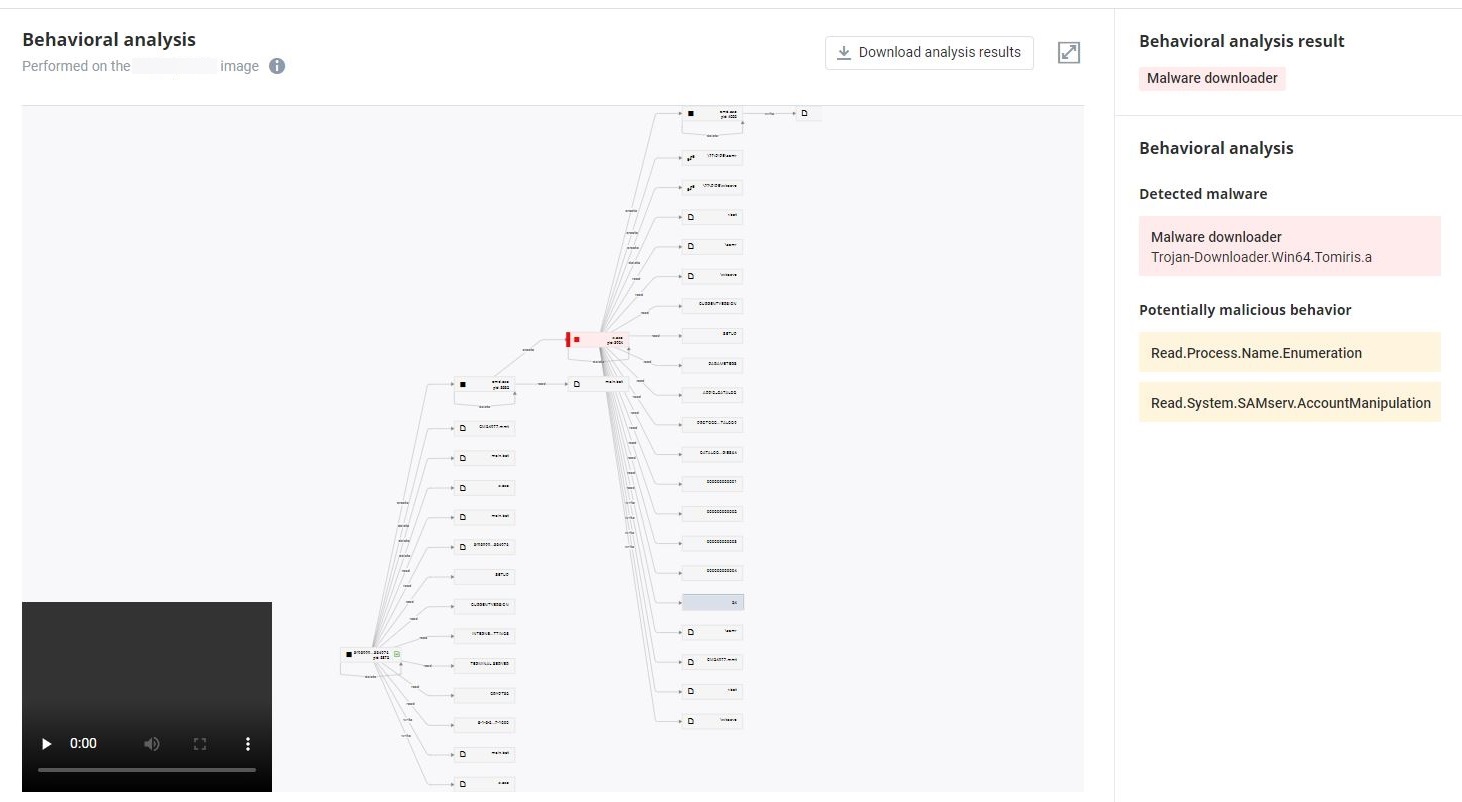The image size is (1462, 802).
Task: Play the video in the corner player
Action: 46,744
